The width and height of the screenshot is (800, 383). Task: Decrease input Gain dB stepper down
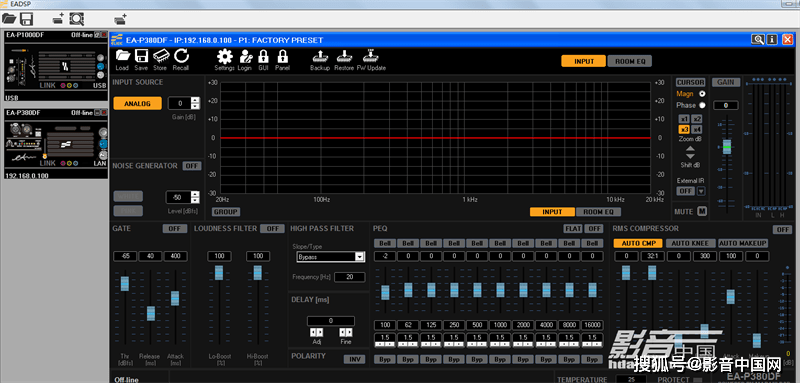click(195, 106)
